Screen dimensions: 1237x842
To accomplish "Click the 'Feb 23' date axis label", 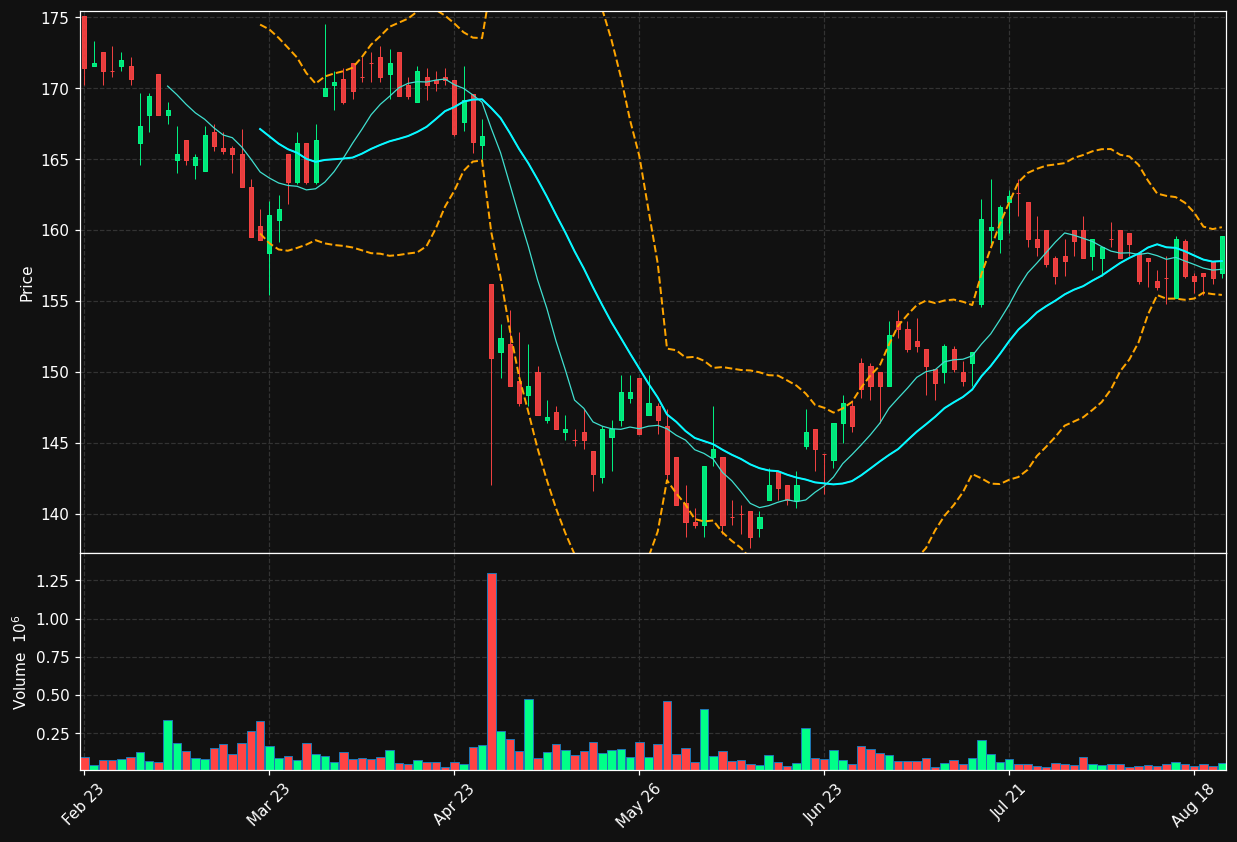I will click(x=83, y=803).
